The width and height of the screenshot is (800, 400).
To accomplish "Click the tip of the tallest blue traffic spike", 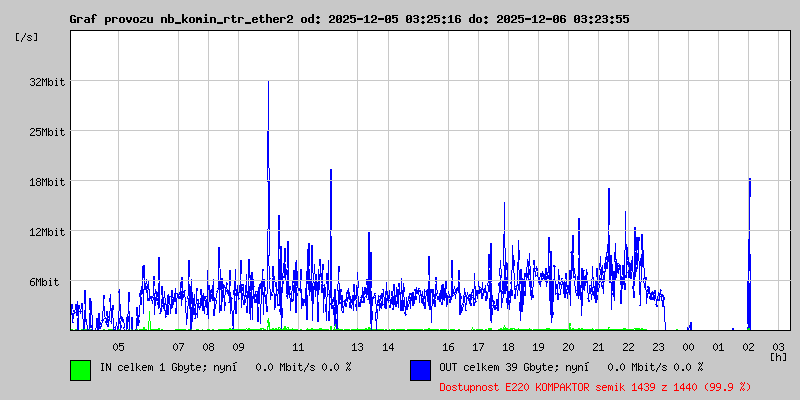I will coord(268,82).
